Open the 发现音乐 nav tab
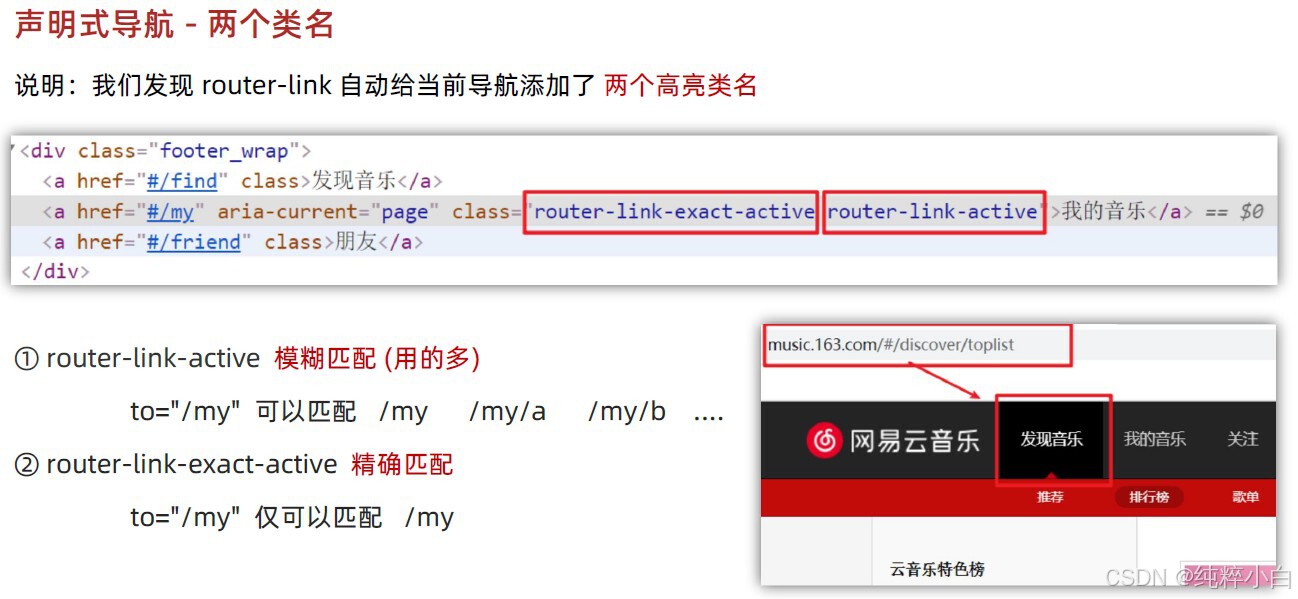This screenshot has width=1298, height=599. (1051, 439)
